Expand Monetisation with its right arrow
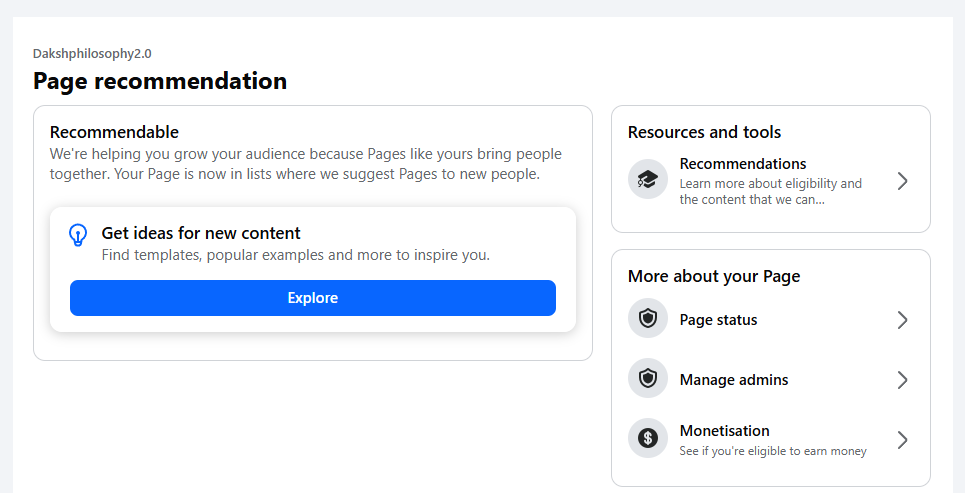 902,440
